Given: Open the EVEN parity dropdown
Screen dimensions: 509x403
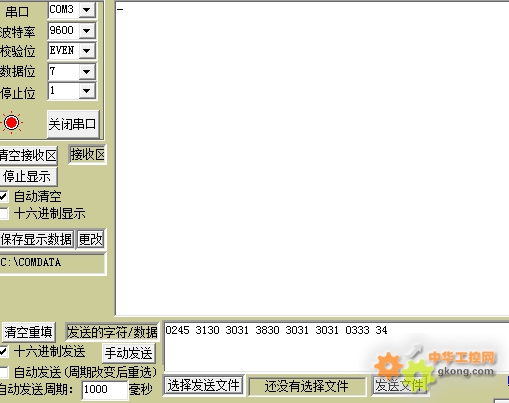Looking at the screenshot, I should click(x=87, y=51).
